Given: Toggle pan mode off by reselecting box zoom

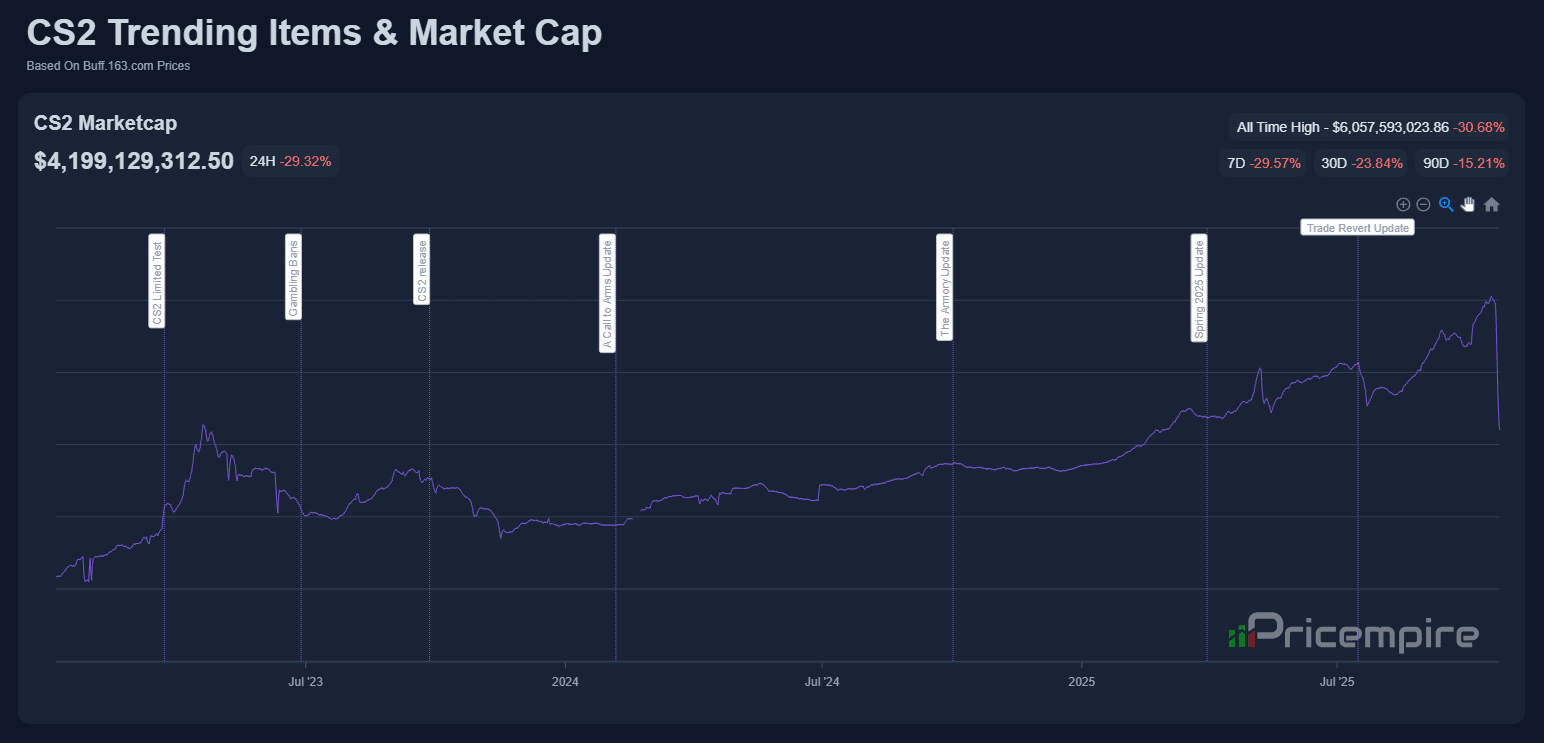Looking at the screenshot, I should pyautogui.click(x=1446, y=204).
